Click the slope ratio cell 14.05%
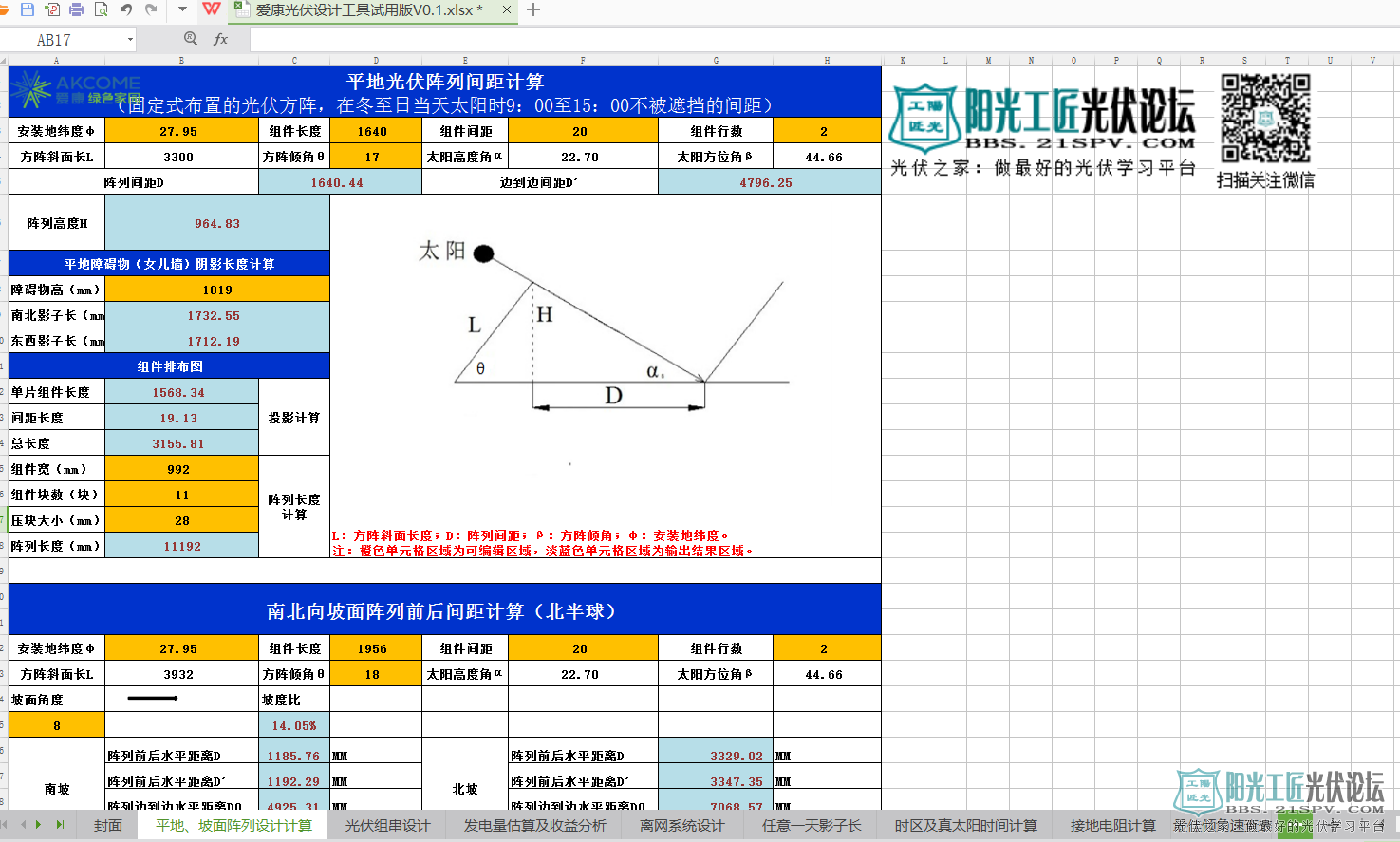The image size is (1400, 842). [x=294, y=725]
